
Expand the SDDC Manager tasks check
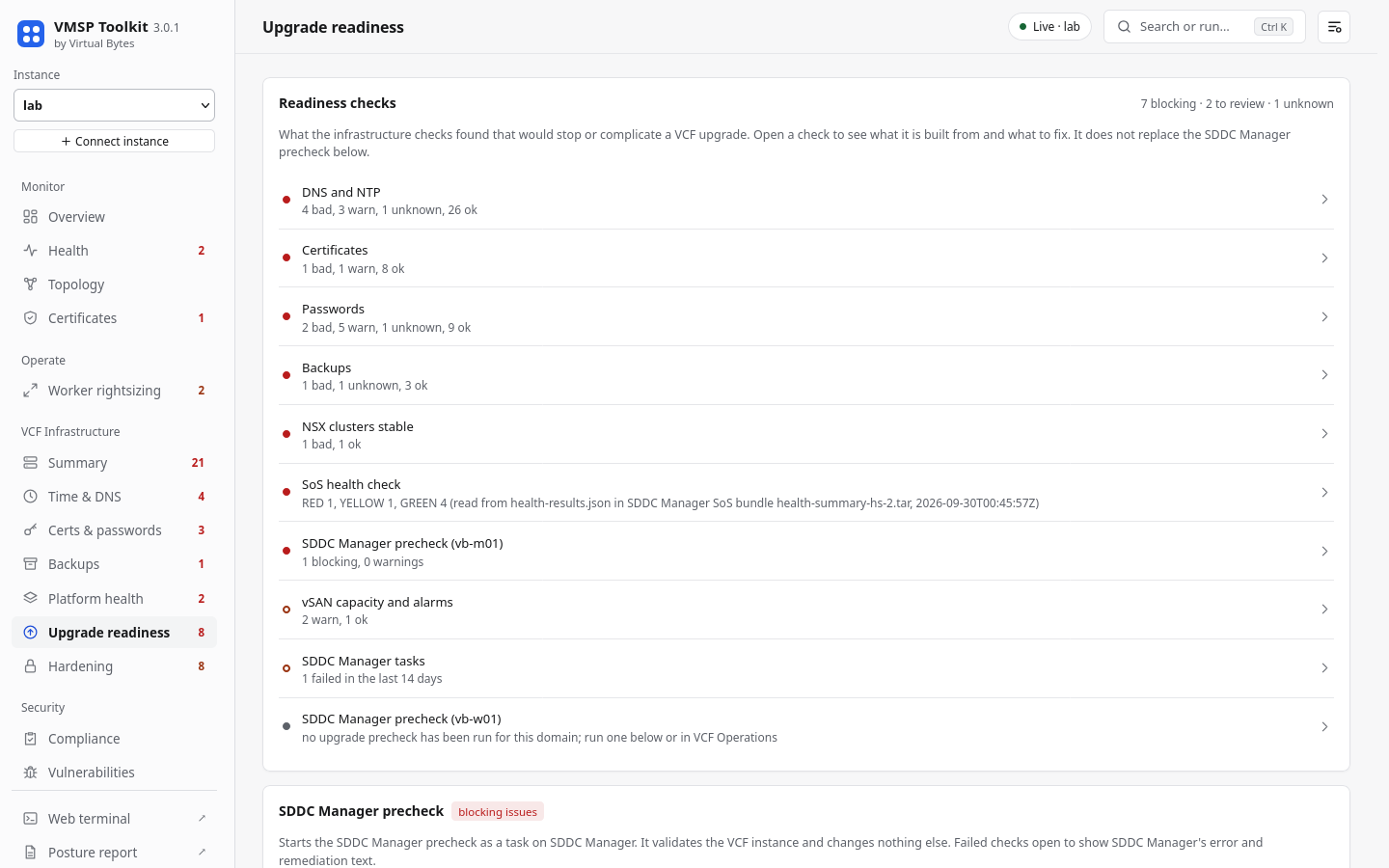click(806, 668)
